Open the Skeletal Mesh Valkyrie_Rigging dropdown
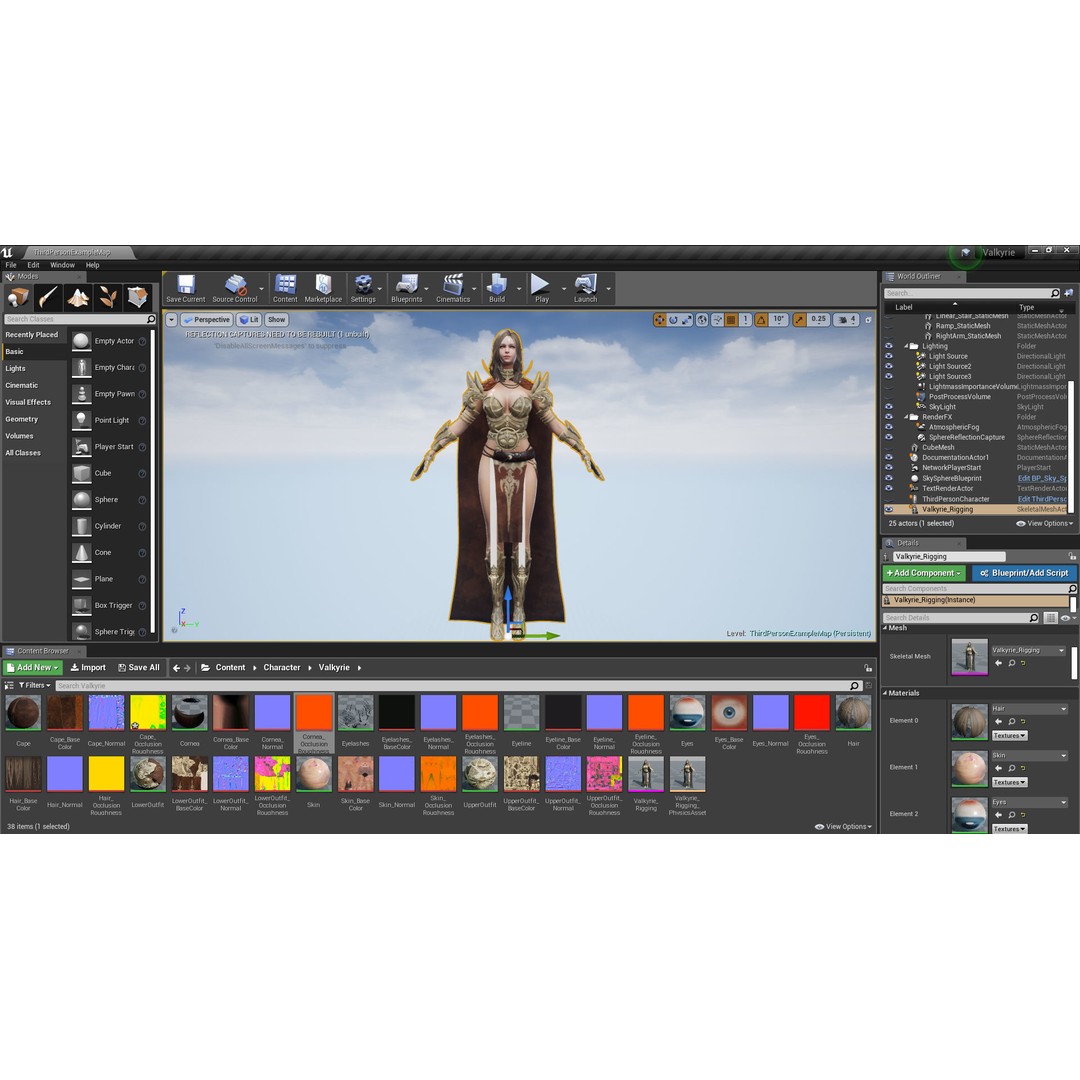The width and height of the screenshot is (1080, 1080). click(1028, 650)
